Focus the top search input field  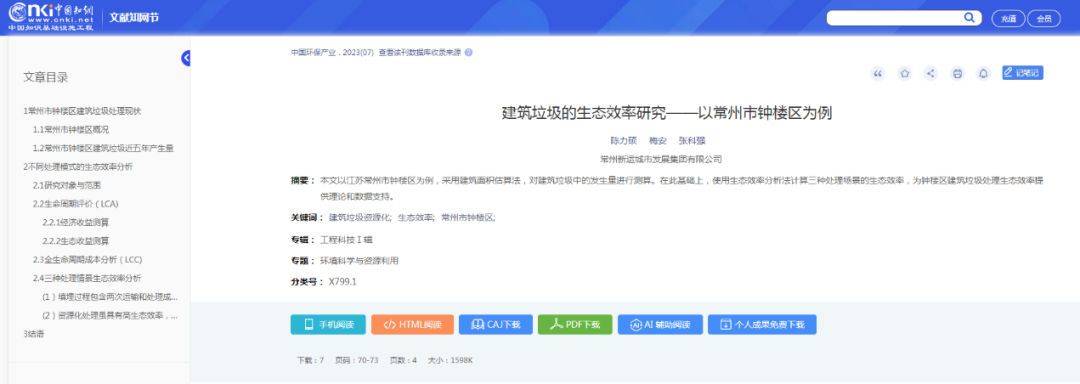895,18
